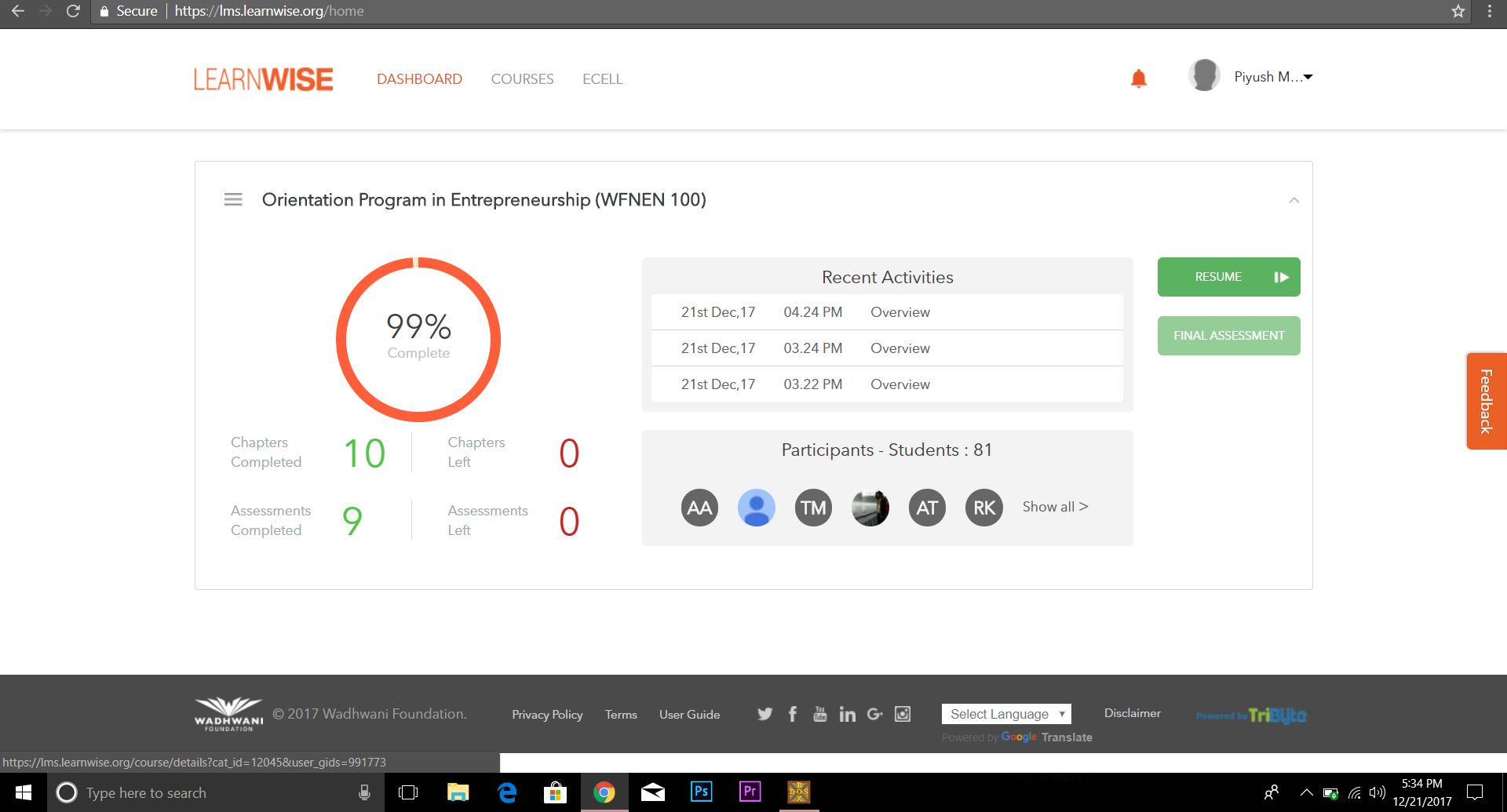Open the Windows Store taskbar icon
1507x812 pixels.
coord(555,792)
